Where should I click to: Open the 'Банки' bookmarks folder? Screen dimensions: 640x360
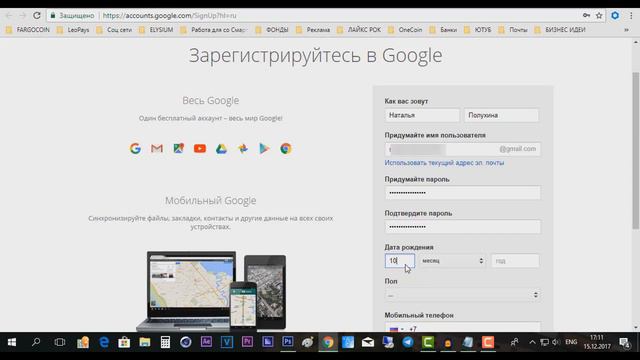click(443, 30)
